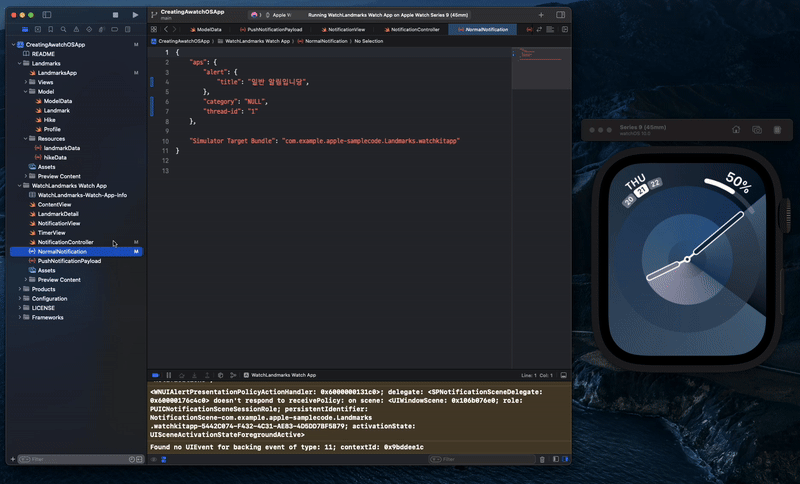Open PushNotificationPayload file in navigator
Viewport: 800px width, 484px height.
coord(65,261)
